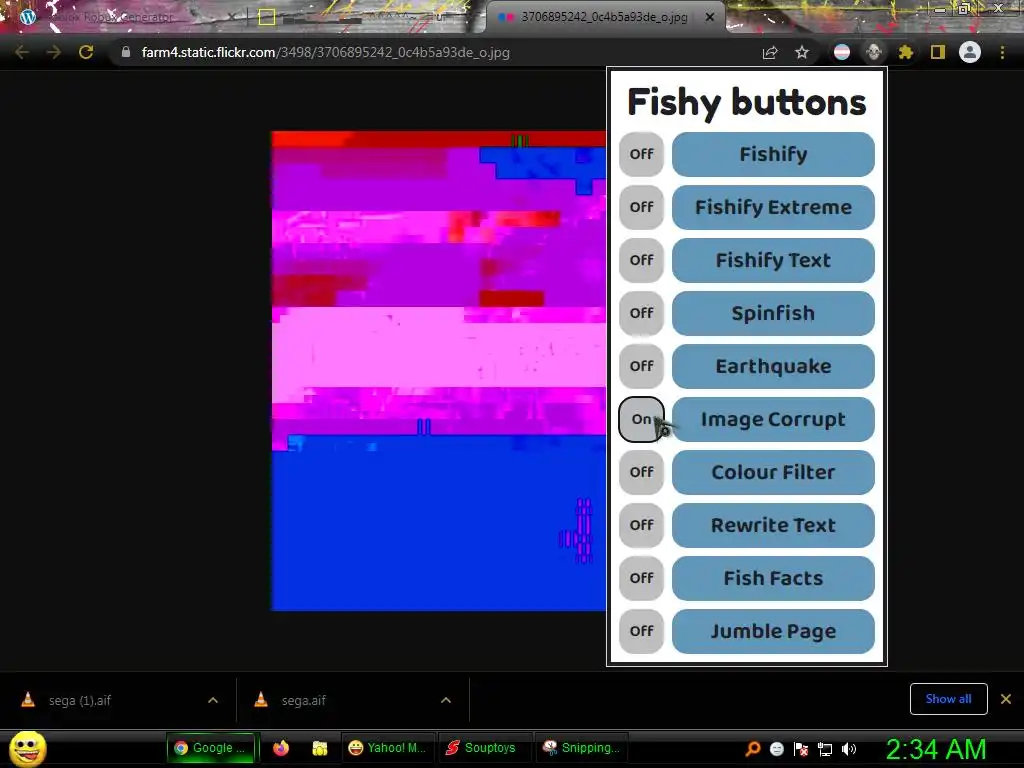Open the yellow folder taskbar icon
Viewport: 1024px width, 768px height.
[319, 748]
